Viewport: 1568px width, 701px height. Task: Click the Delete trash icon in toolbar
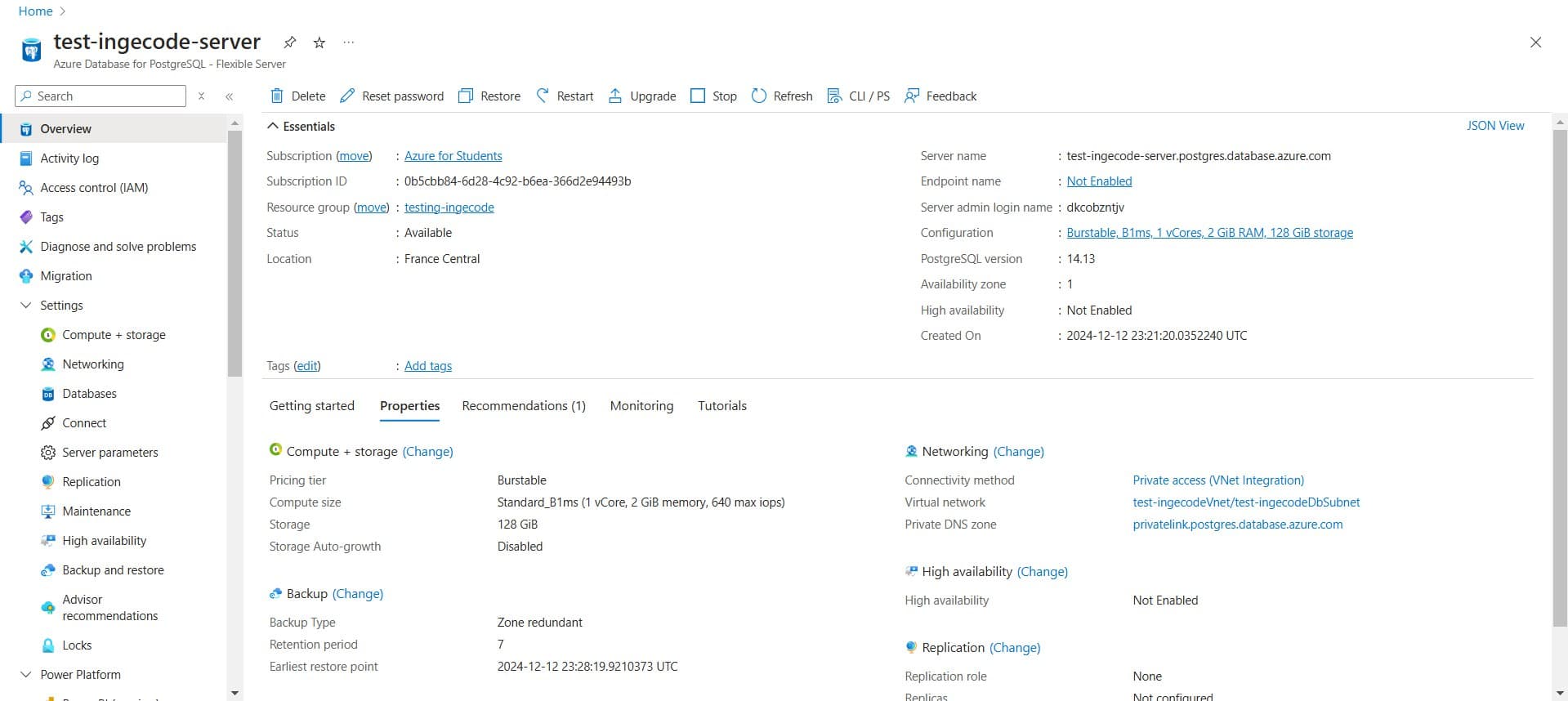pyautogui.click(x=277, y=96)
